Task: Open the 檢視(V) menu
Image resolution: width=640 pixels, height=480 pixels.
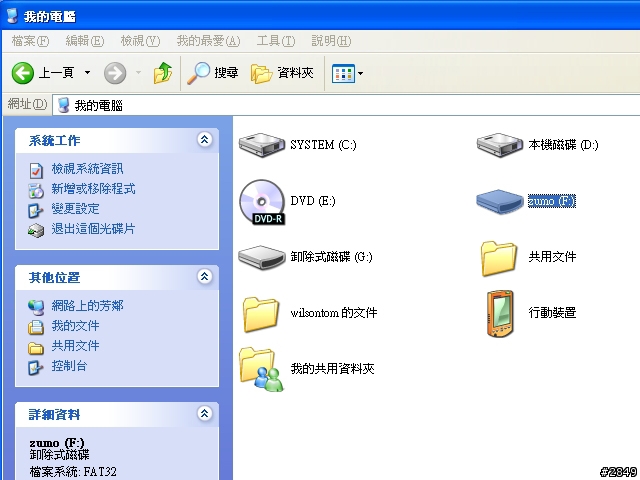Action: pos(140,41)
